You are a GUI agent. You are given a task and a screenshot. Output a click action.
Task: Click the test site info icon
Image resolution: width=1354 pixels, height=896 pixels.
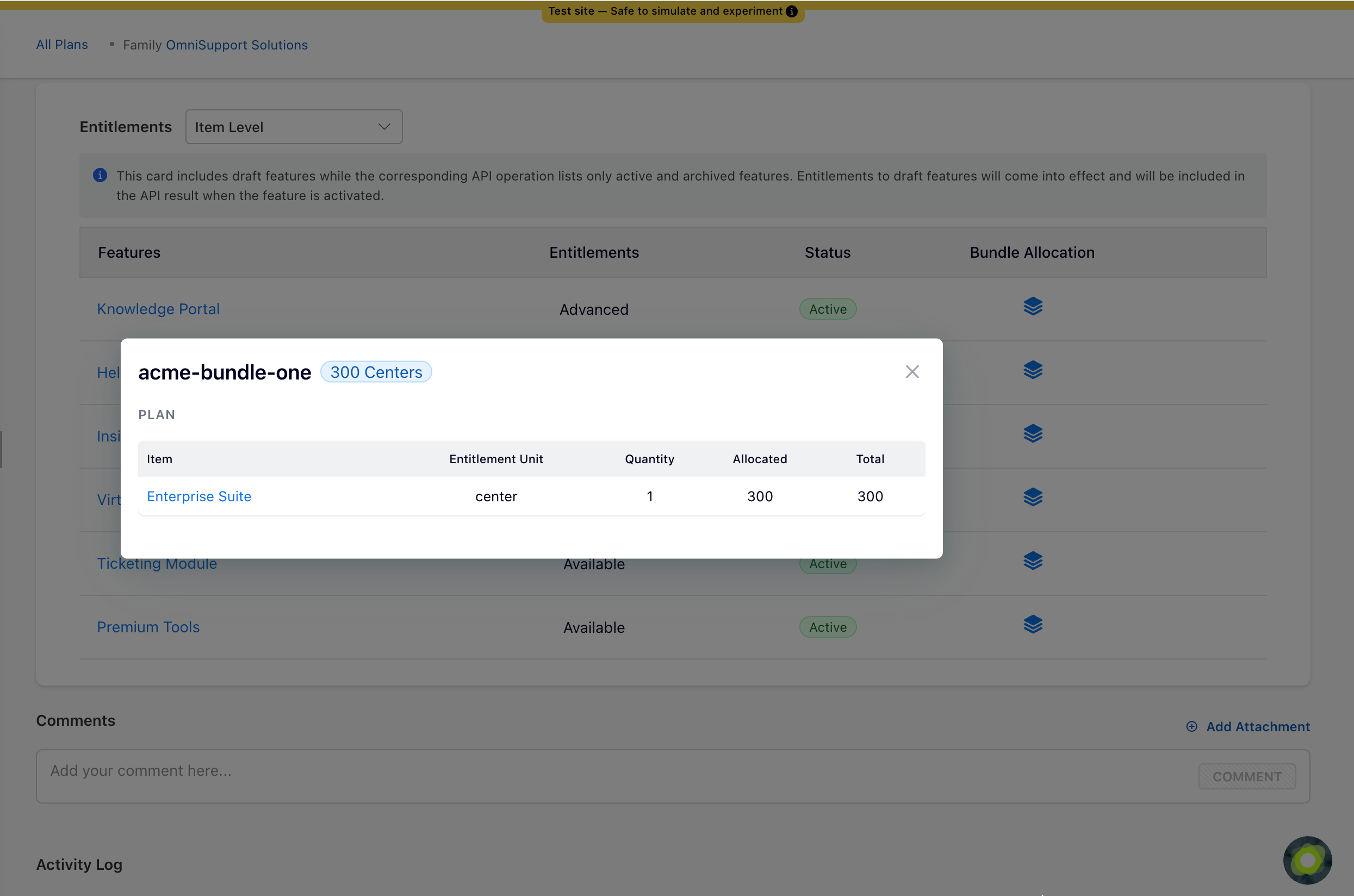tap(792, 11)
